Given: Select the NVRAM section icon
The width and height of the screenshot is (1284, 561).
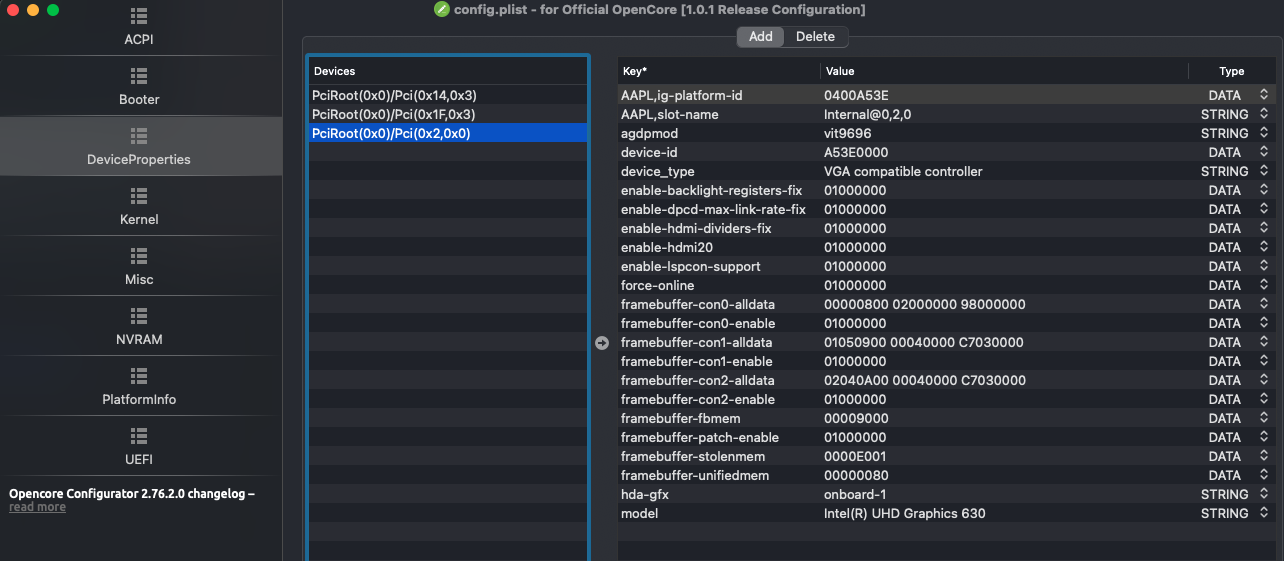Looking at the screenshot, I should point(139,316).
